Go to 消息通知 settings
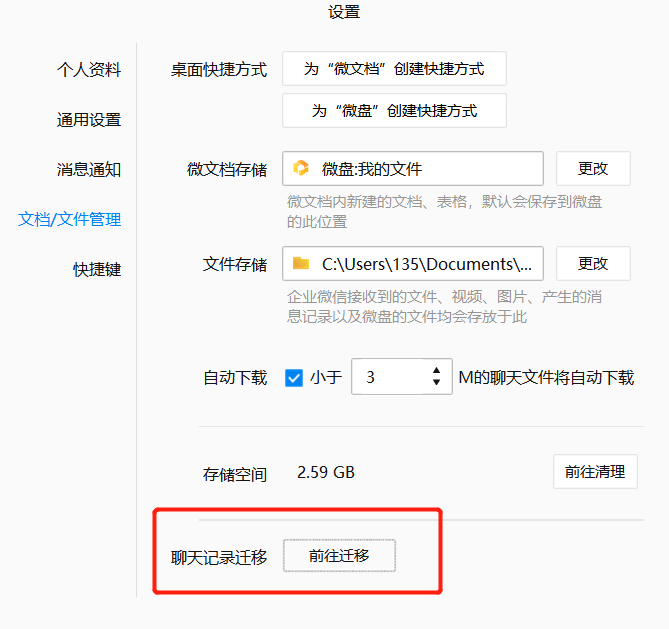The image size is (669, 629). point(89,169)
